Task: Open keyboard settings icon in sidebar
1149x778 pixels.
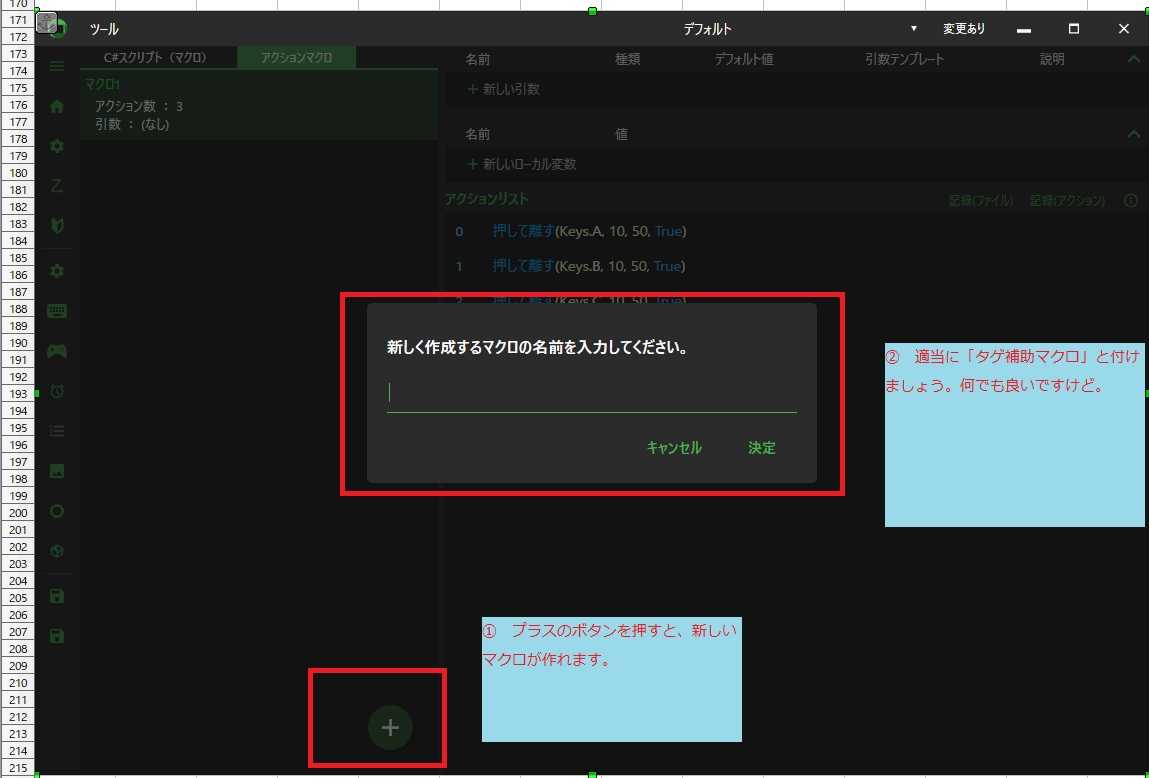Action: tap(56, 311)
